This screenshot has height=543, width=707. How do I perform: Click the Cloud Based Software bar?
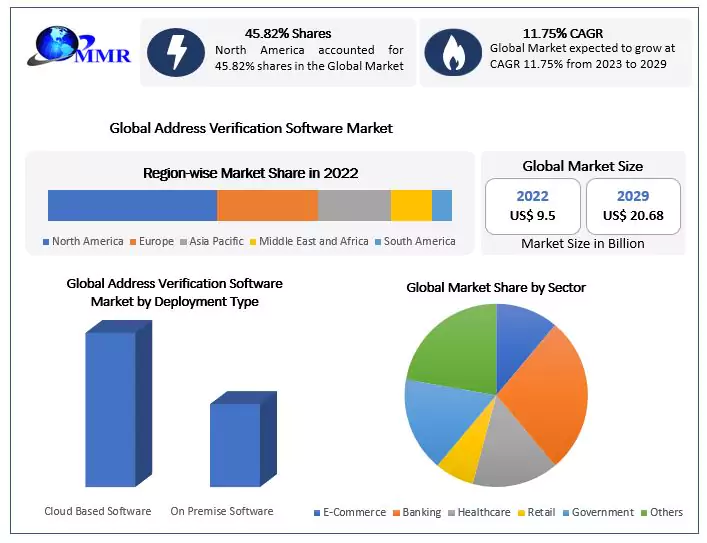click(x=112, y=408)
